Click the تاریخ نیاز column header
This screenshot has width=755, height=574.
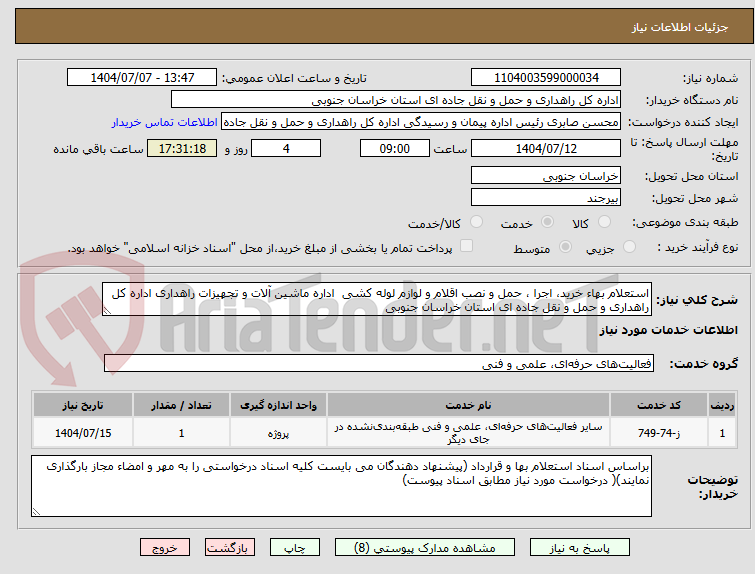83,405
